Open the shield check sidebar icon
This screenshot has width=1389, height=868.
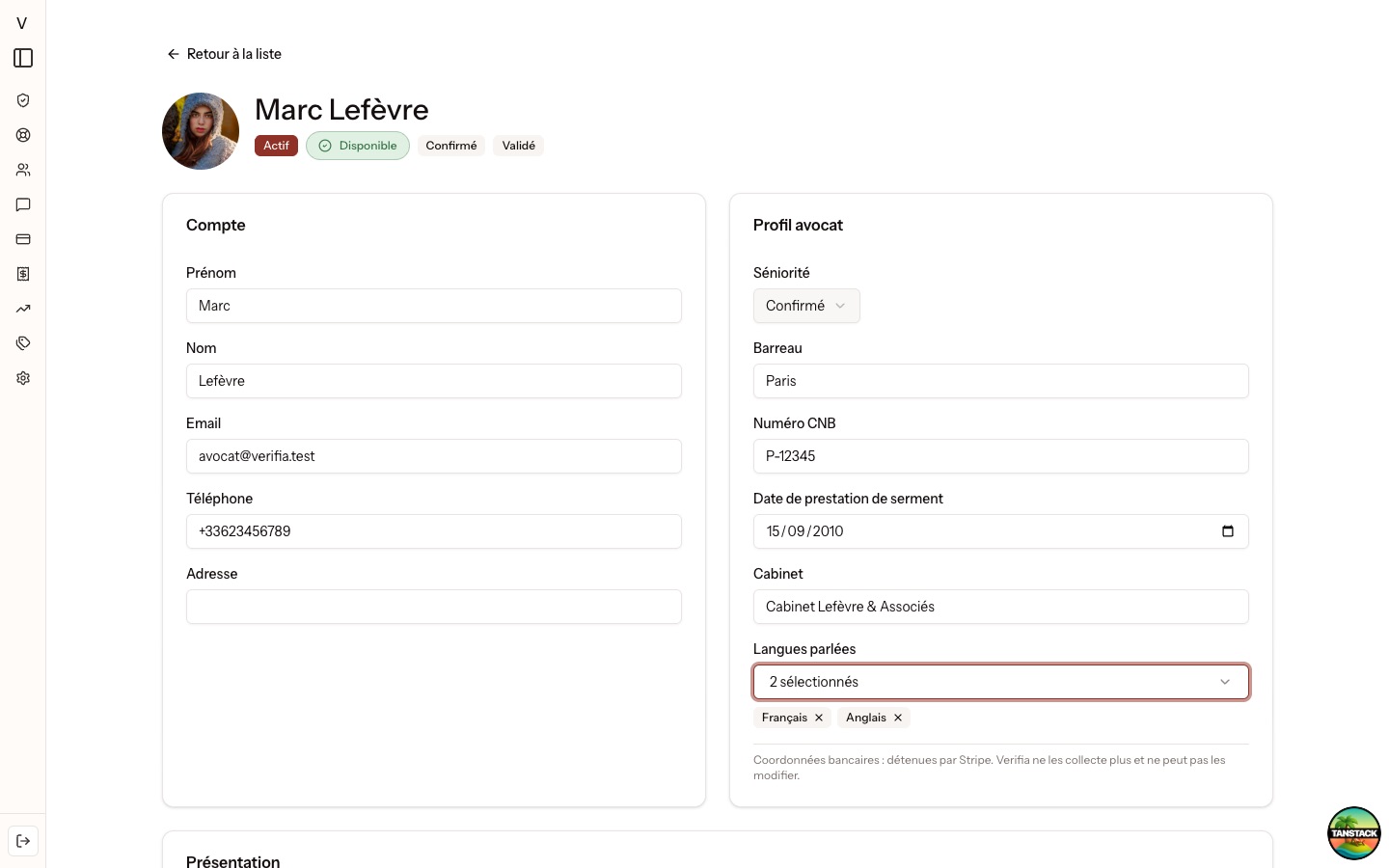tap(23, 100)
